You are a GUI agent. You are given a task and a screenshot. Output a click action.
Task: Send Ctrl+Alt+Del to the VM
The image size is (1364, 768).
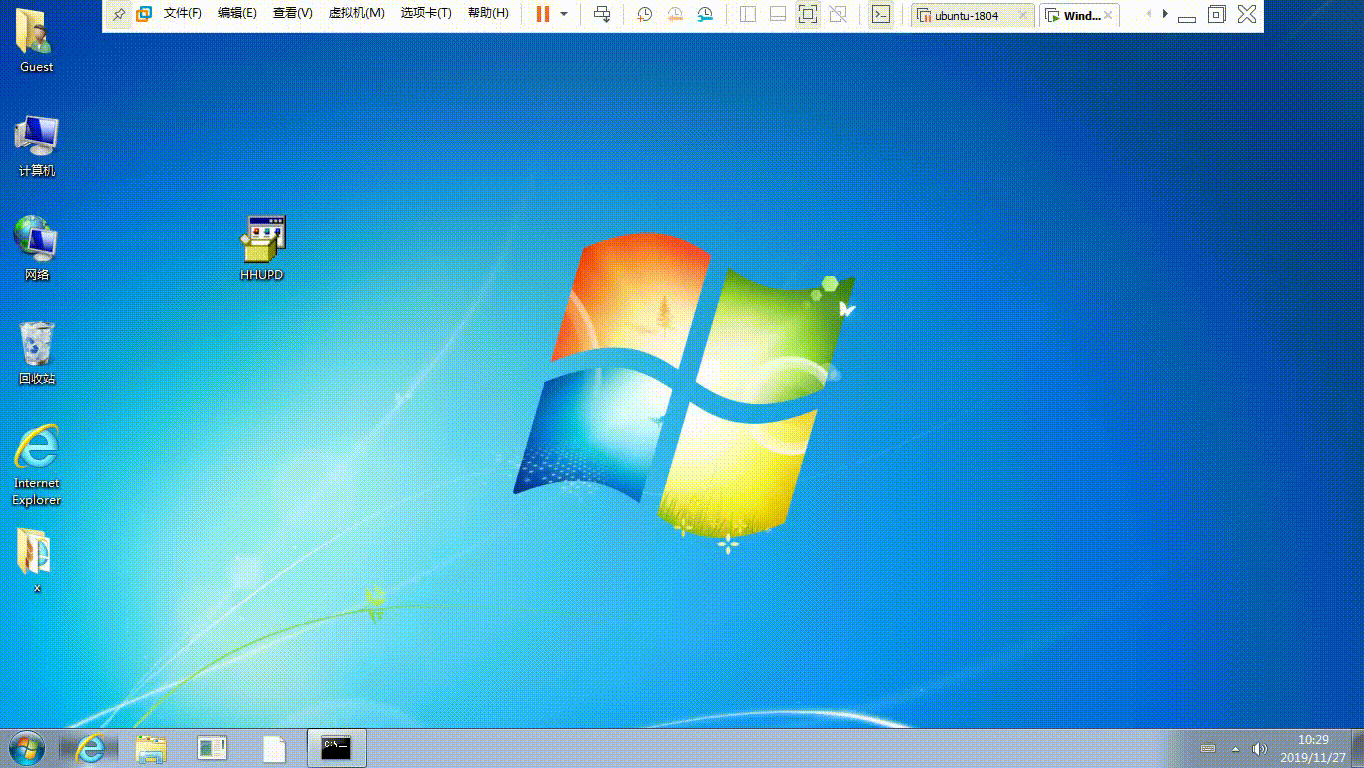coord(602,14)
